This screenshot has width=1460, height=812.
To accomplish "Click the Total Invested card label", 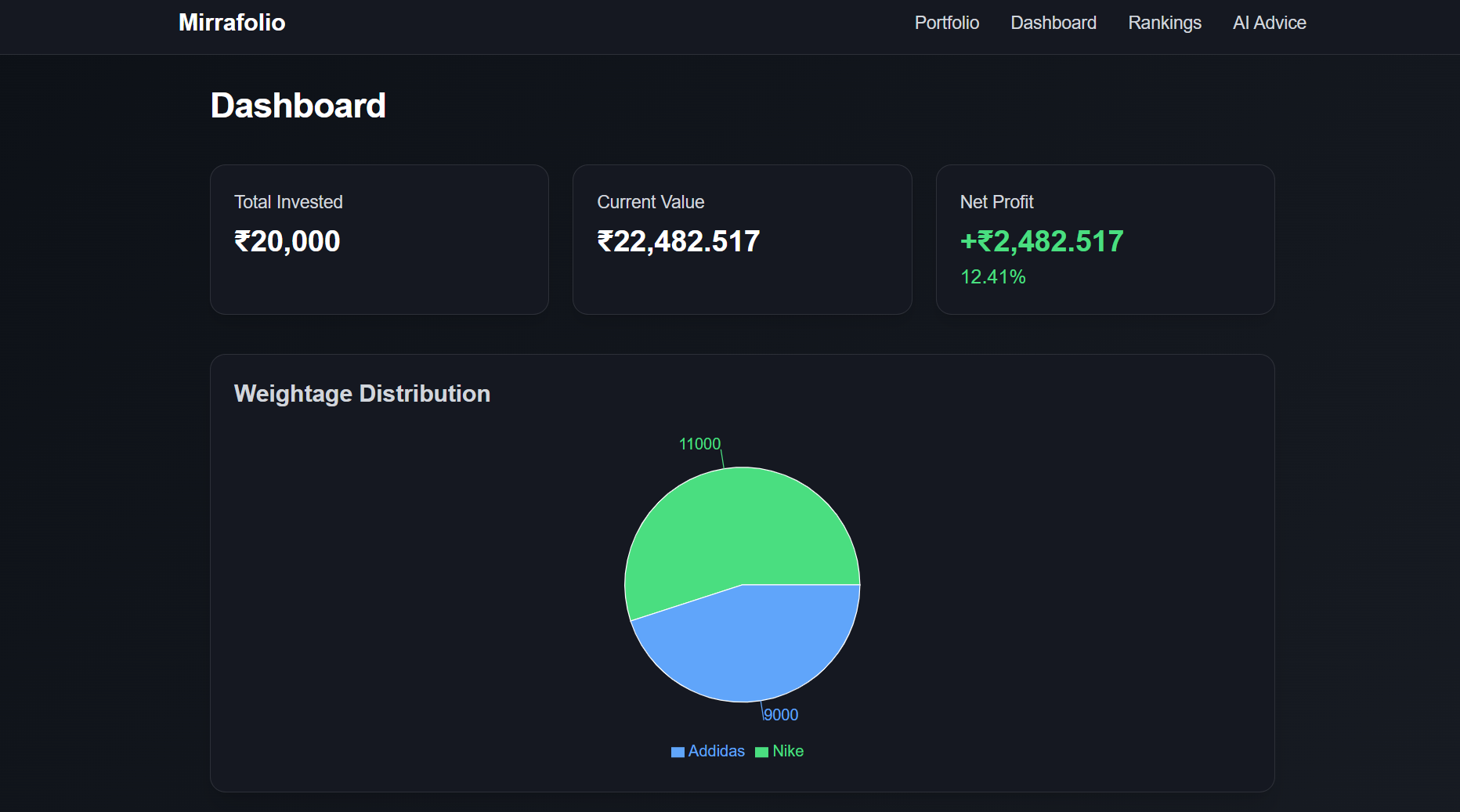I will coord(288,202).
